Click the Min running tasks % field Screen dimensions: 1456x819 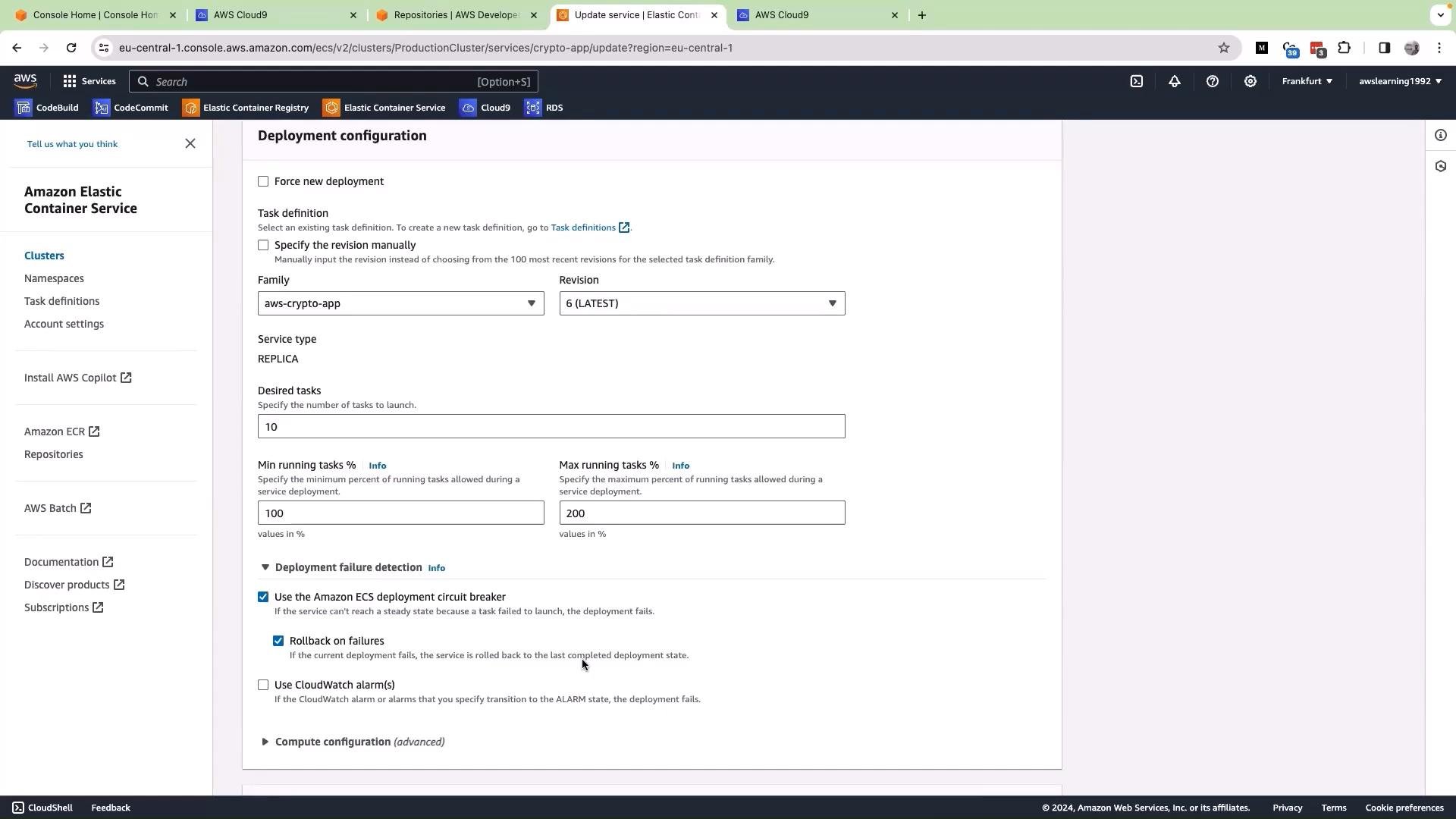click(400, 513)
